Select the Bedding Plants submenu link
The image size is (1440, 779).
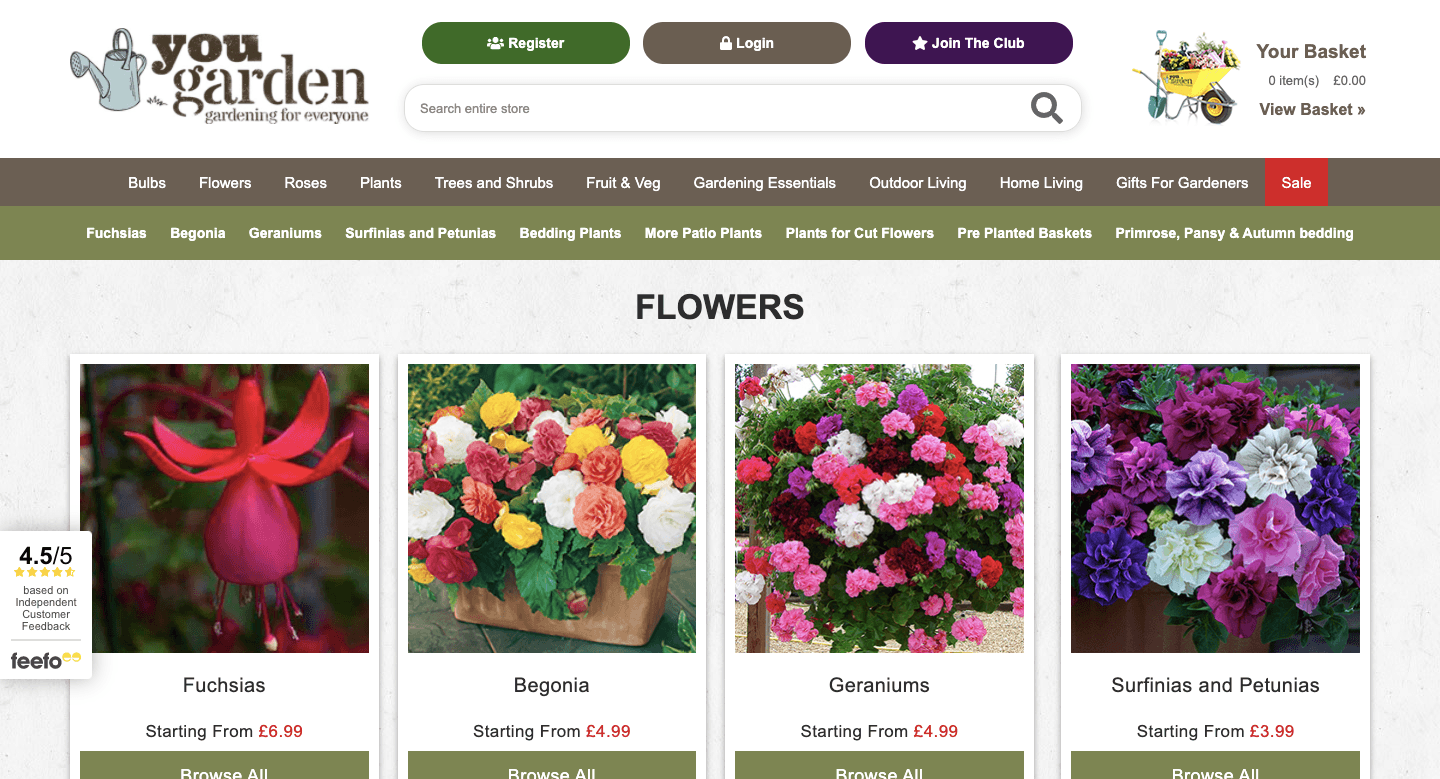coord(570,233)
